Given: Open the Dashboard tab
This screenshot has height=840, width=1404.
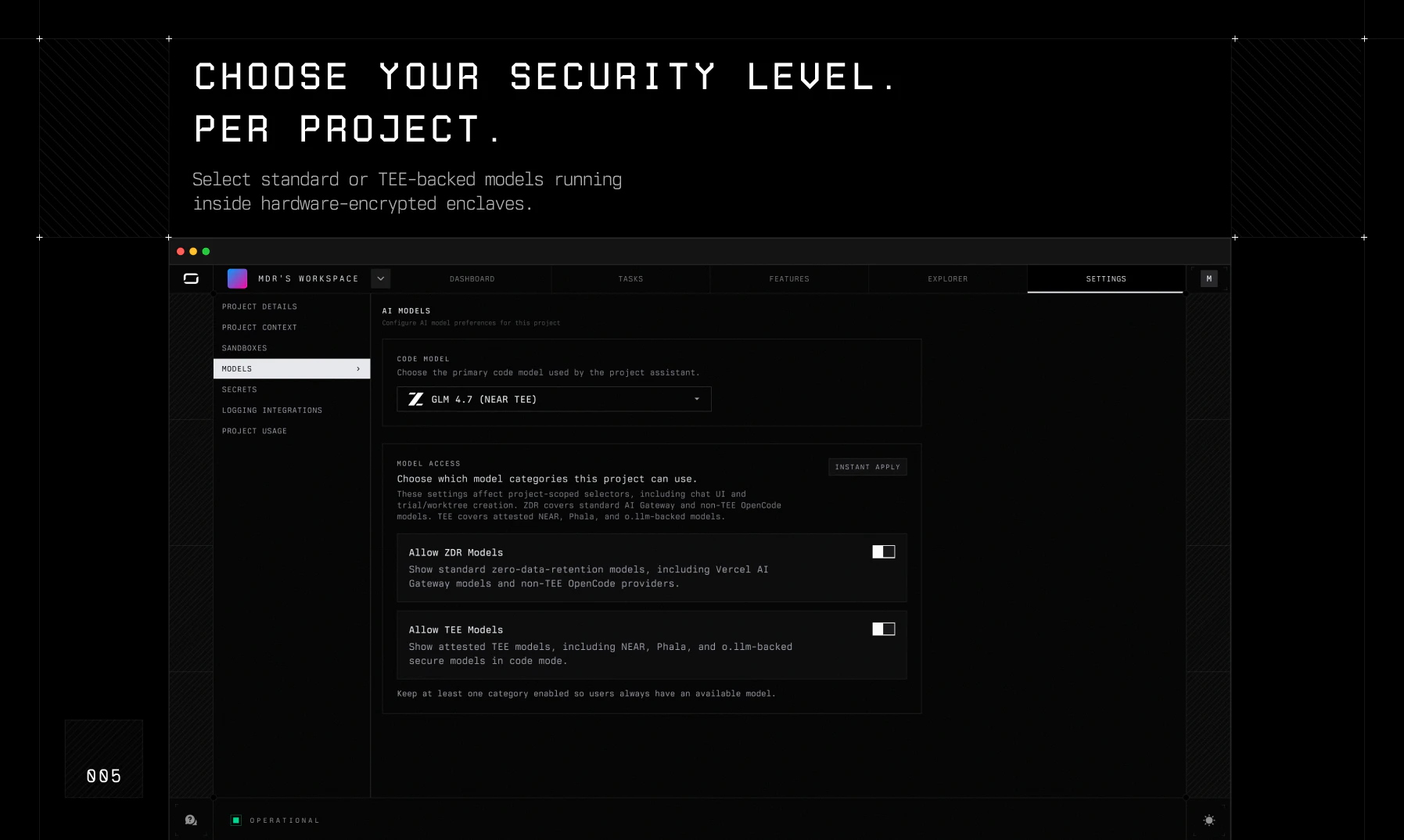Looking at the screenshot, I should pyautogui.click(x=472, y=278).
